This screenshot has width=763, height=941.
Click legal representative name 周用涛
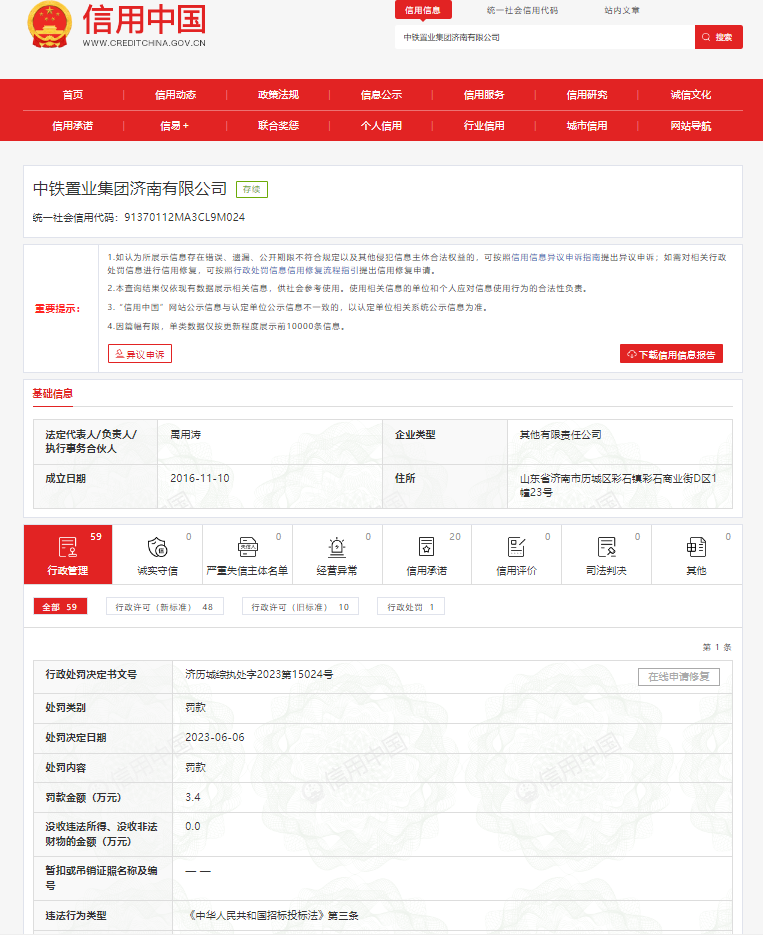185,434
